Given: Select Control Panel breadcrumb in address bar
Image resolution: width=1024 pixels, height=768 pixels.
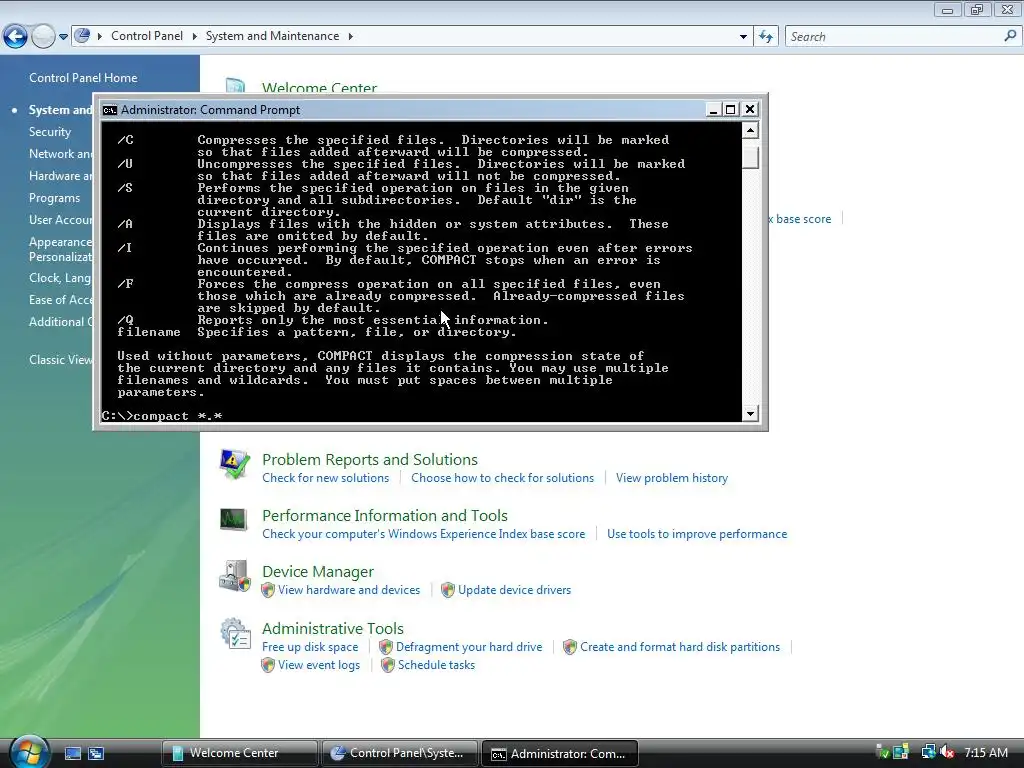Looking at the screenshot, I should tap(147, 36).
